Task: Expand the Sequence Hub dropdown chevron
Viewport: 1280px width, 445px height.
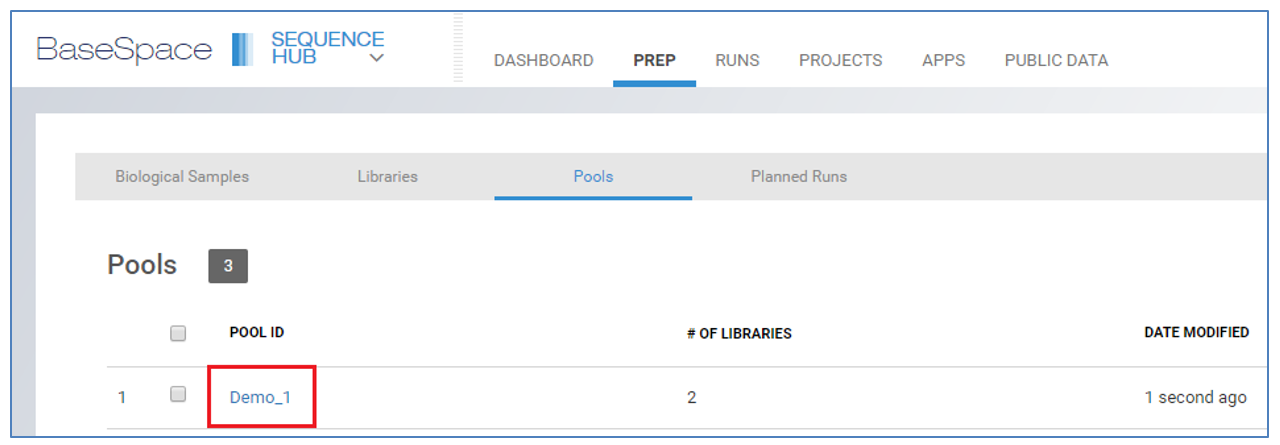Action: (376, 59)
